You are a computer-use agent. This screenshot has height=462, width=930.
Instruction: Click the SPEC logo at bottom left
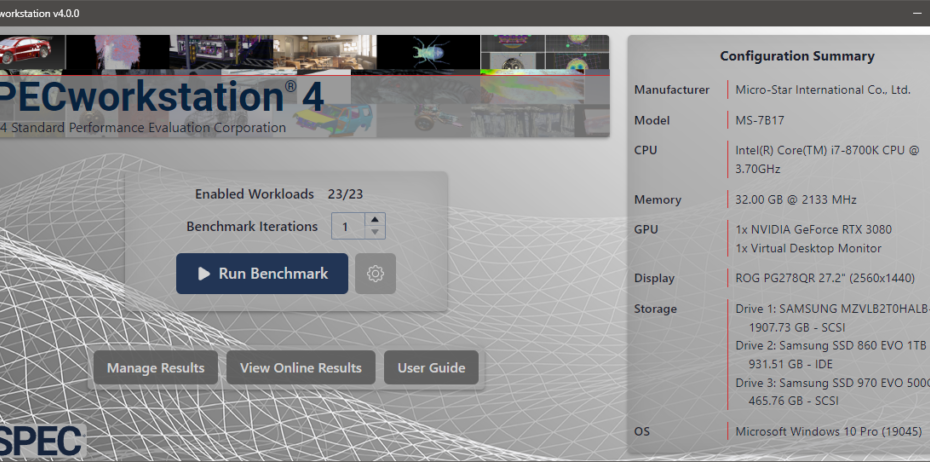tap(42, 442)
